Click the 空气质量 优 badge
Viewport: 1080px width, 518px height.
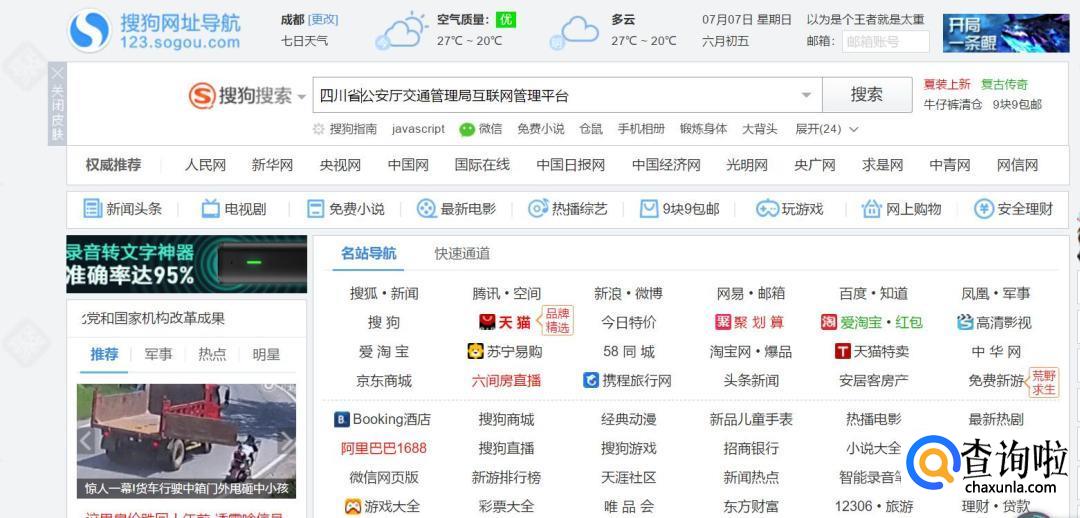click(506, 19)
